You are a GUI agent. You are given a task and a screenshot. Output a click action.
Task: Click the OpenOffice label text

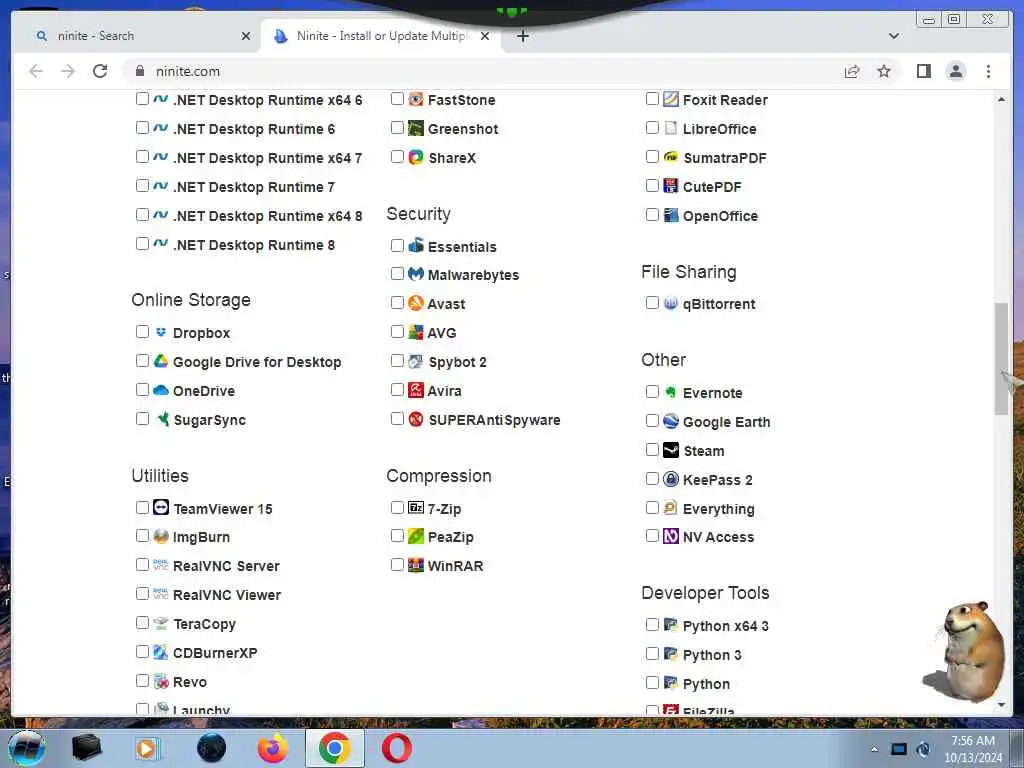[720, 216]
